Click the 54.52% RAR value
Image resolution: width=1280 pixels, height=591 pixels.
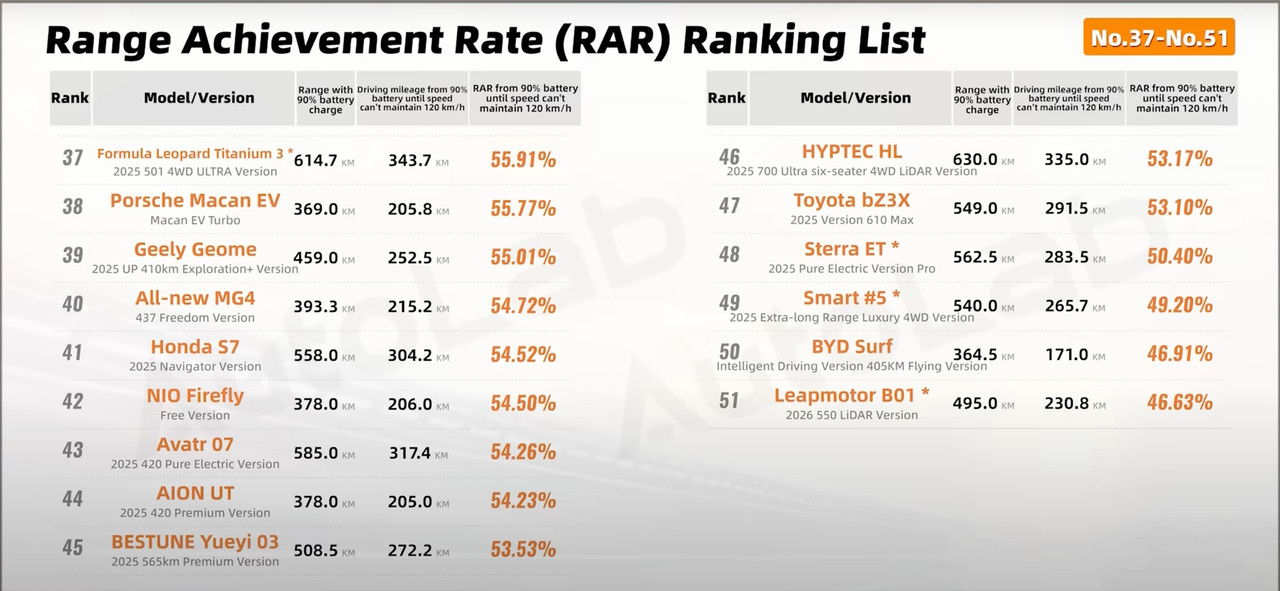point(523,355)
